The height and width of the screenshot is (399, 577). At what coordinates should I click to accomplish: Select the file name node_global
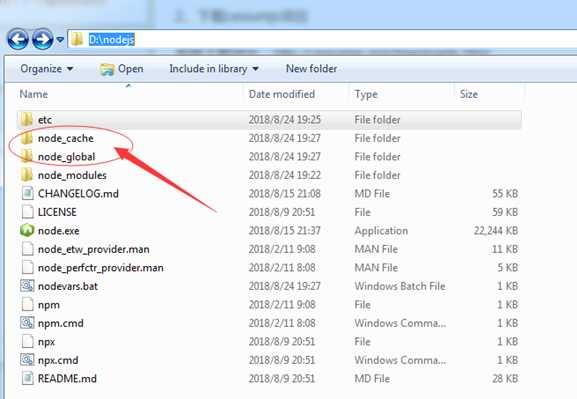pos(67,157)
